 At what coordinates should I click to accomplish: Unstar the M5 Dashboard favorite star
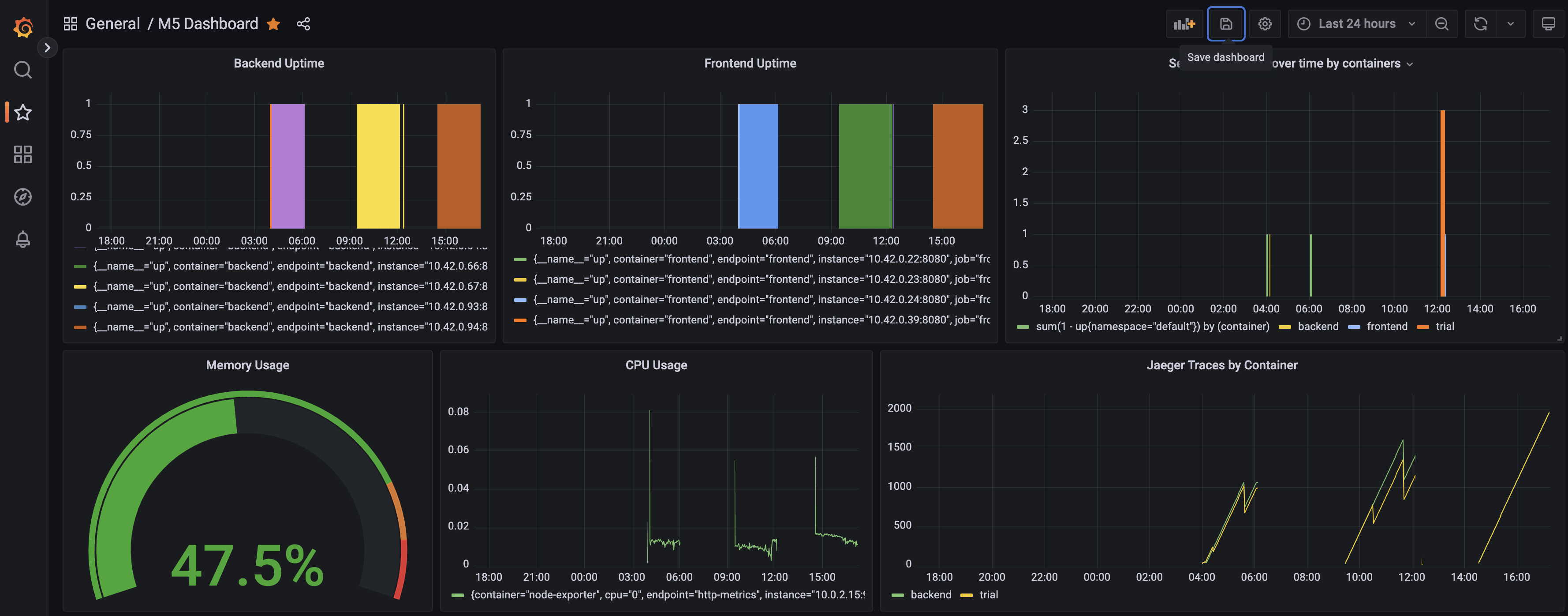tap(274, 24)
